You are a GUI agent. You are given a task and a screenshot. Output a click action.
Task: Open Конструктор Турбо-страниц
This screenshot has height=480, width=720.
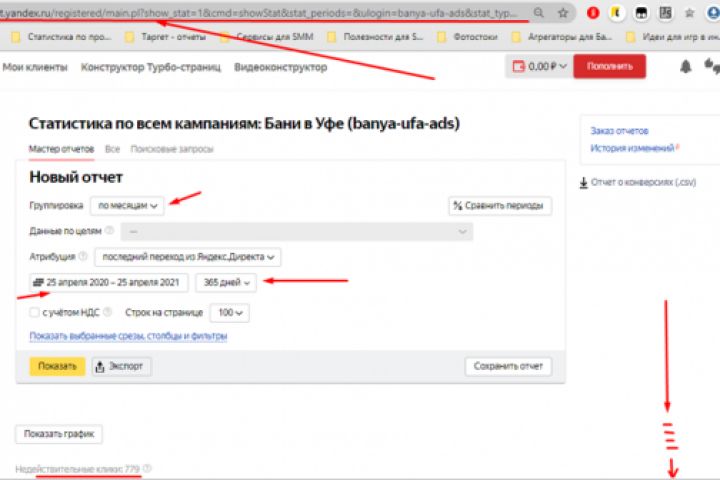click(x=151, y=67)
